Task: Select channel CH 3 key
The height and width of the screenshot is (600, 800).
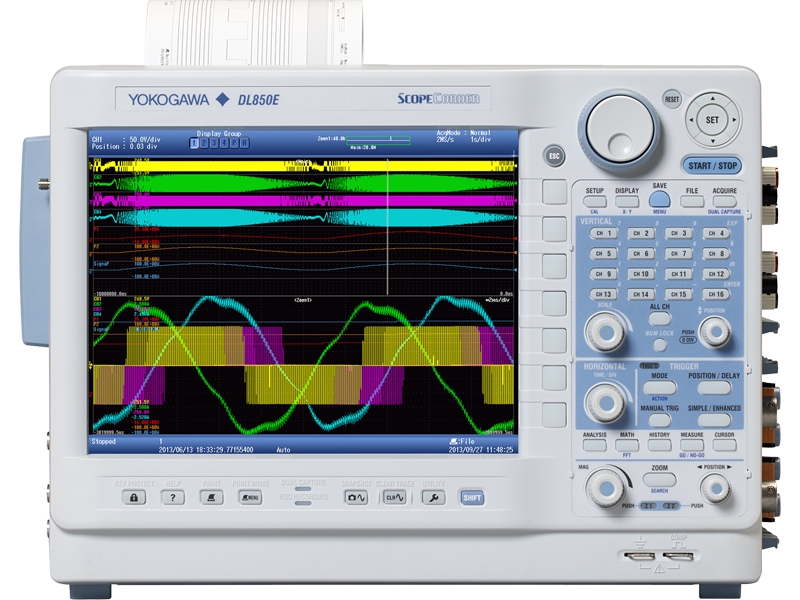Action: pyautogui.click(x=679, y=233)
